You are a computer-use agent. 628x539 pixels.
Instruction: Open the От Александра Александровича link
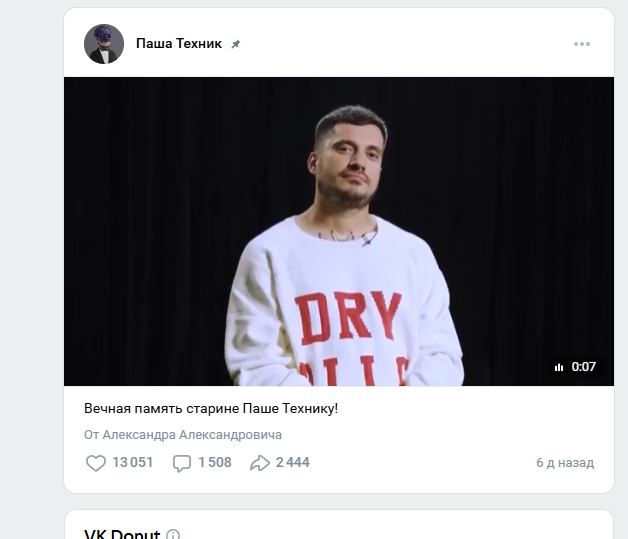[183, 435]
